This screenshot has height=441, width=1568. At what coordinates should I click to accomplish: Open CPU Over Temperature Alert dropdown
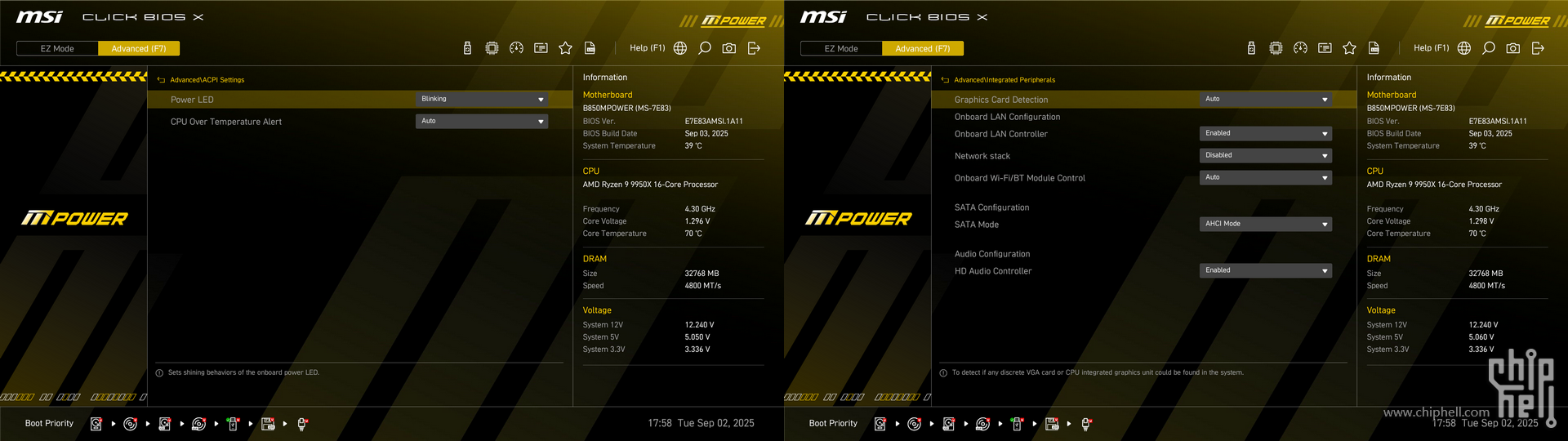pos(482,122)
